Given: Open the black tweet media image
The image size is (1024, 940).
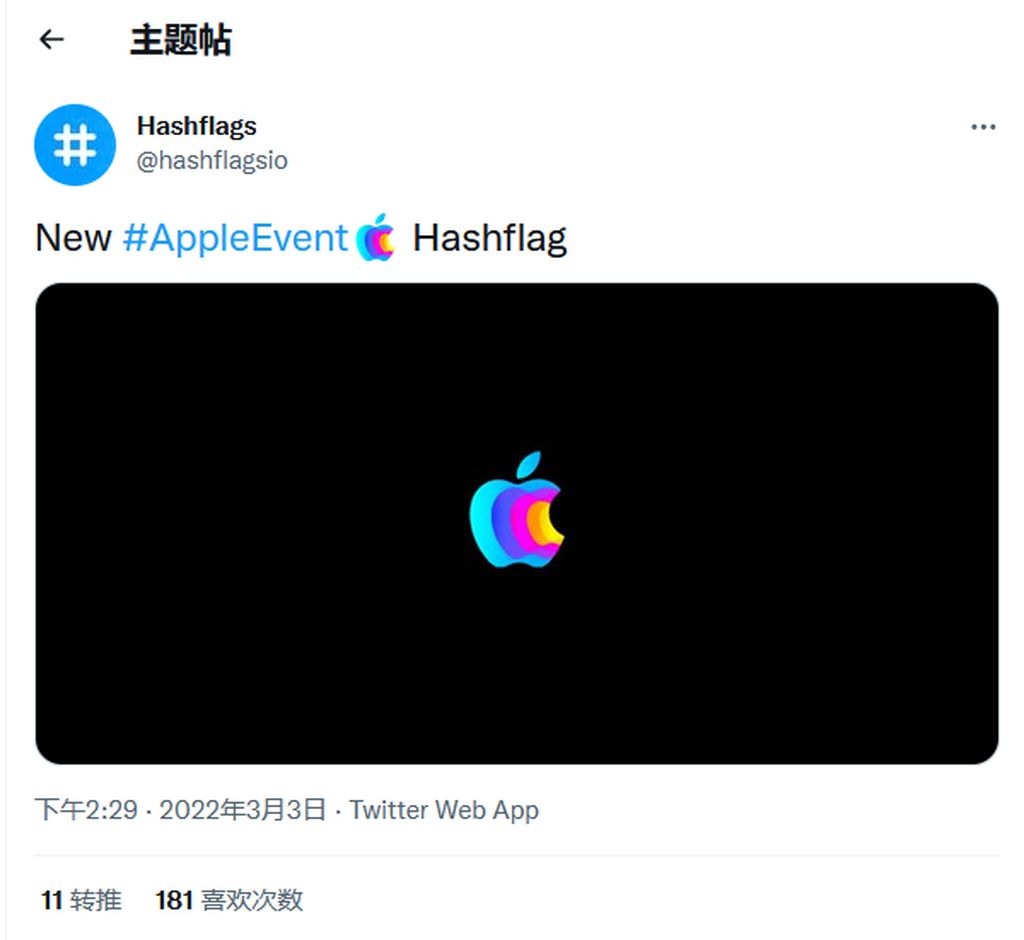Looking at the screenshot, I should pyautogui.click(x=517, y=523).
